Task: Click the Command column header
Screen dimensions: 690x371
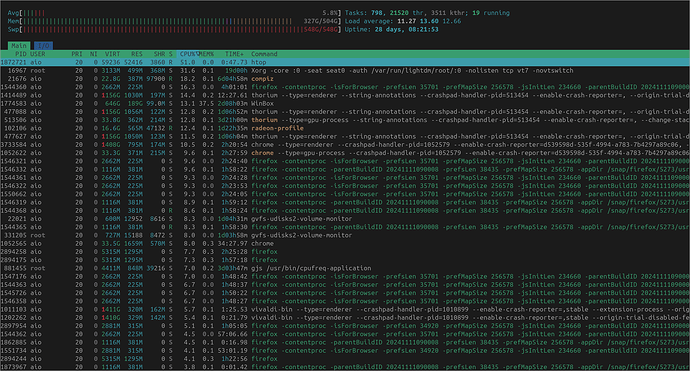Action: [x=264, y=54]
